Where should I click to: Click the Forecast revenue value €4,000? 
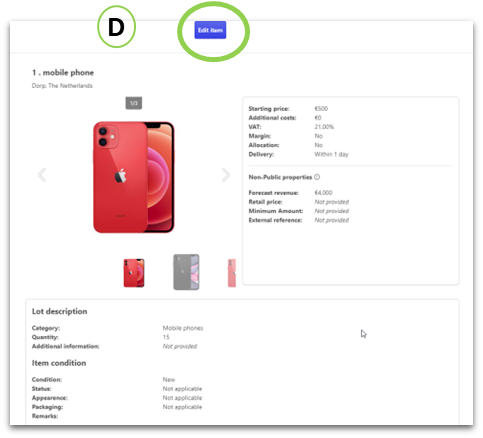point(323,193)
